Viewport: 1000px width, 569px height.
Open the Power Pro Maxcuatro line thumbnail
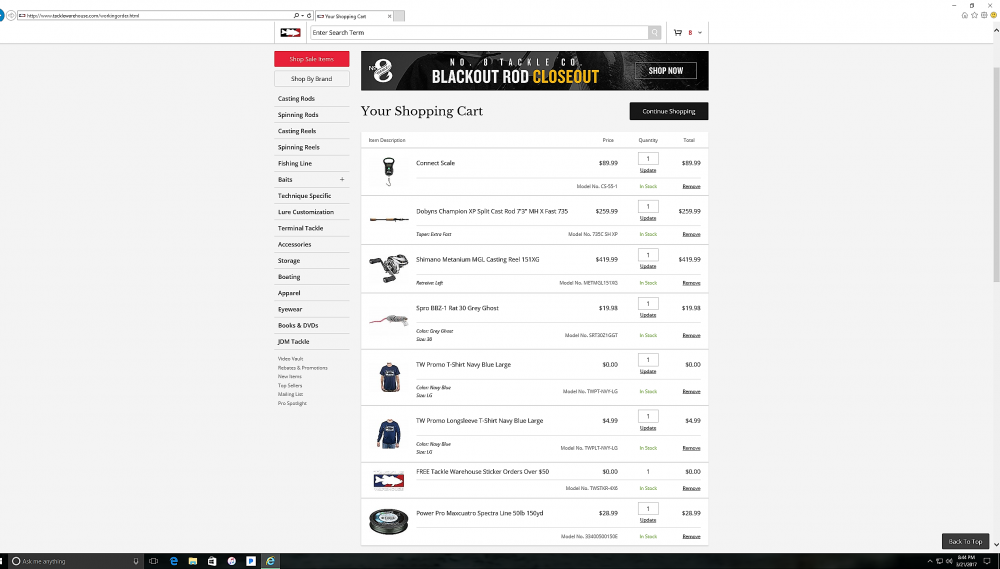[x=388, y=521]
